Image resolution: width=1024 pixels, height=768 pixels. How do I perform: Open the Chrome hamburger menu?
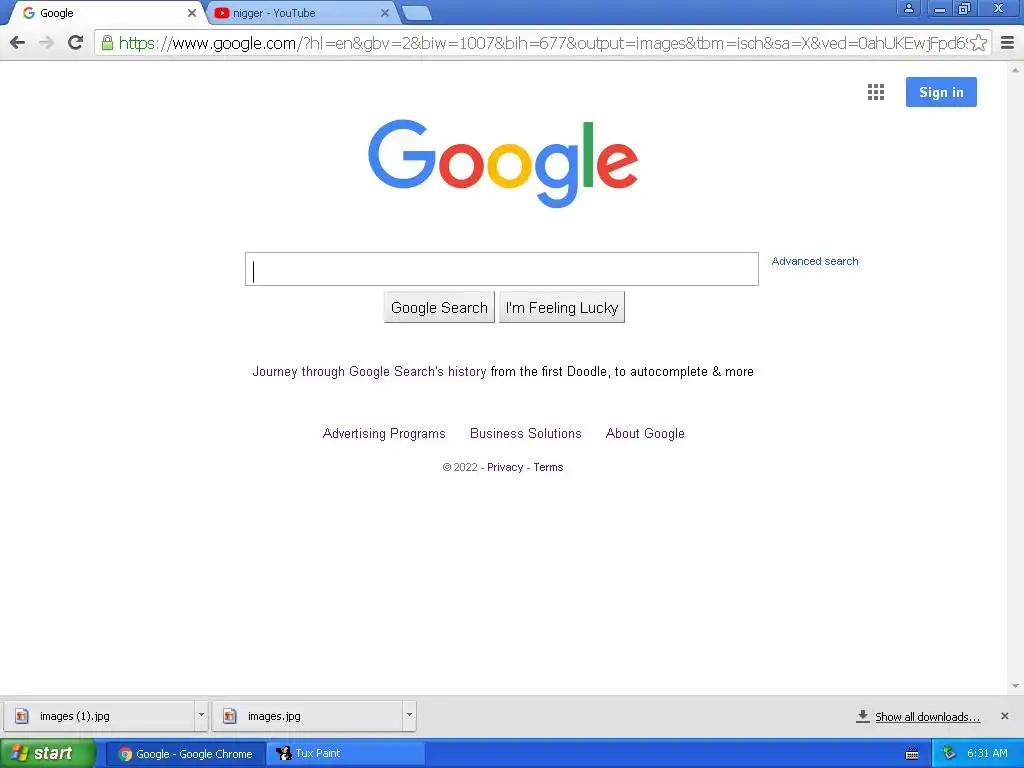[1008, 43]
